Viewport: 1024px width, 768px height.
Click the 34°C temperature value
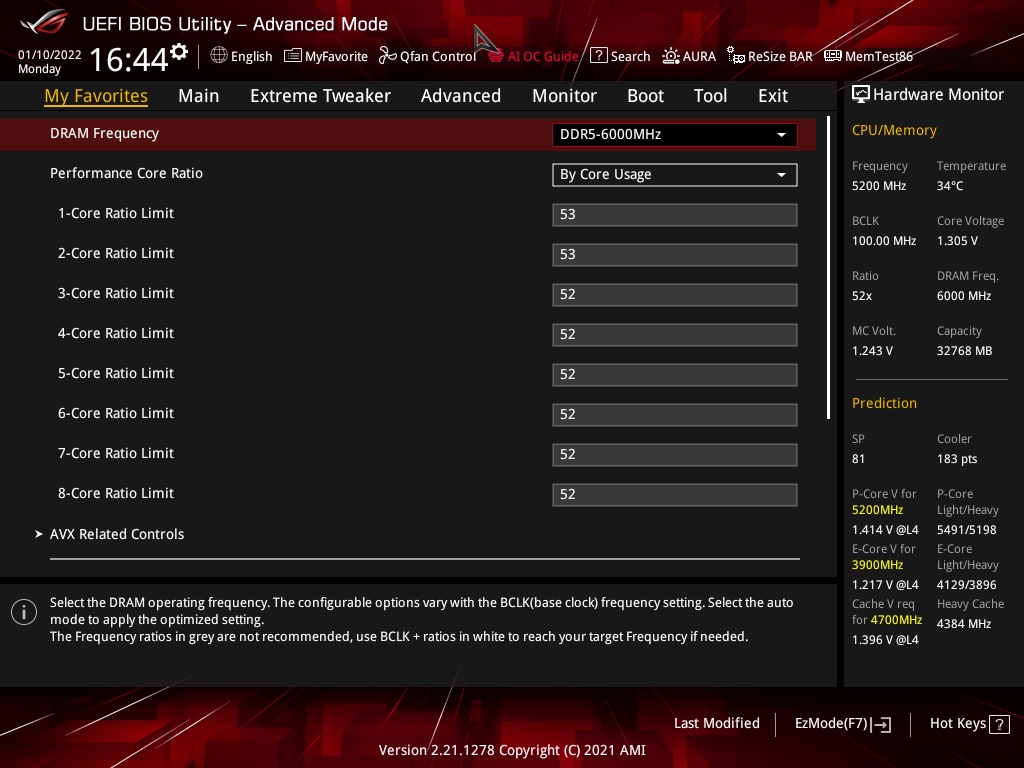coord(950,186)
